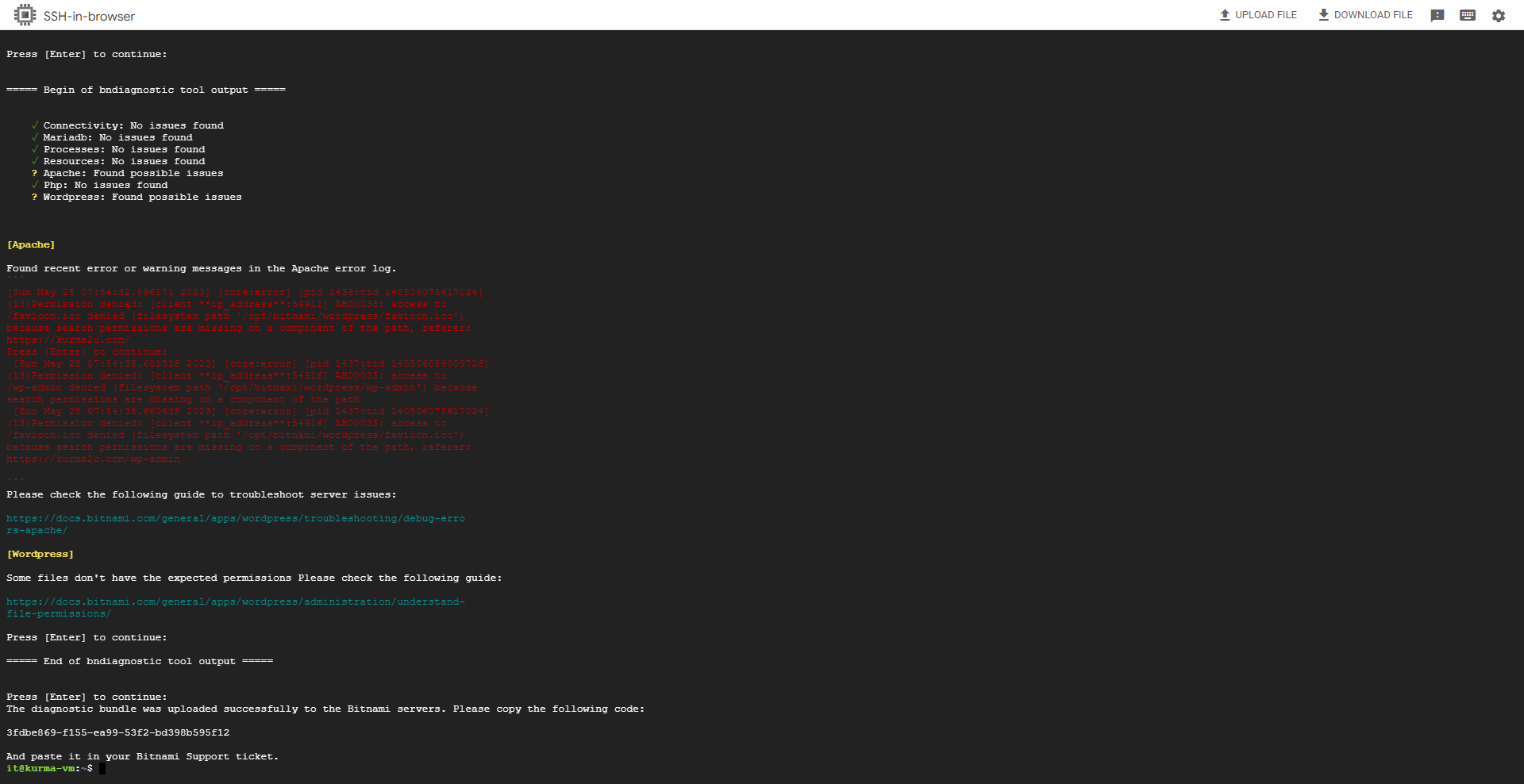Click the yellow [Apache] section header
Screen dimensions: 1524x784
[30, 244]
